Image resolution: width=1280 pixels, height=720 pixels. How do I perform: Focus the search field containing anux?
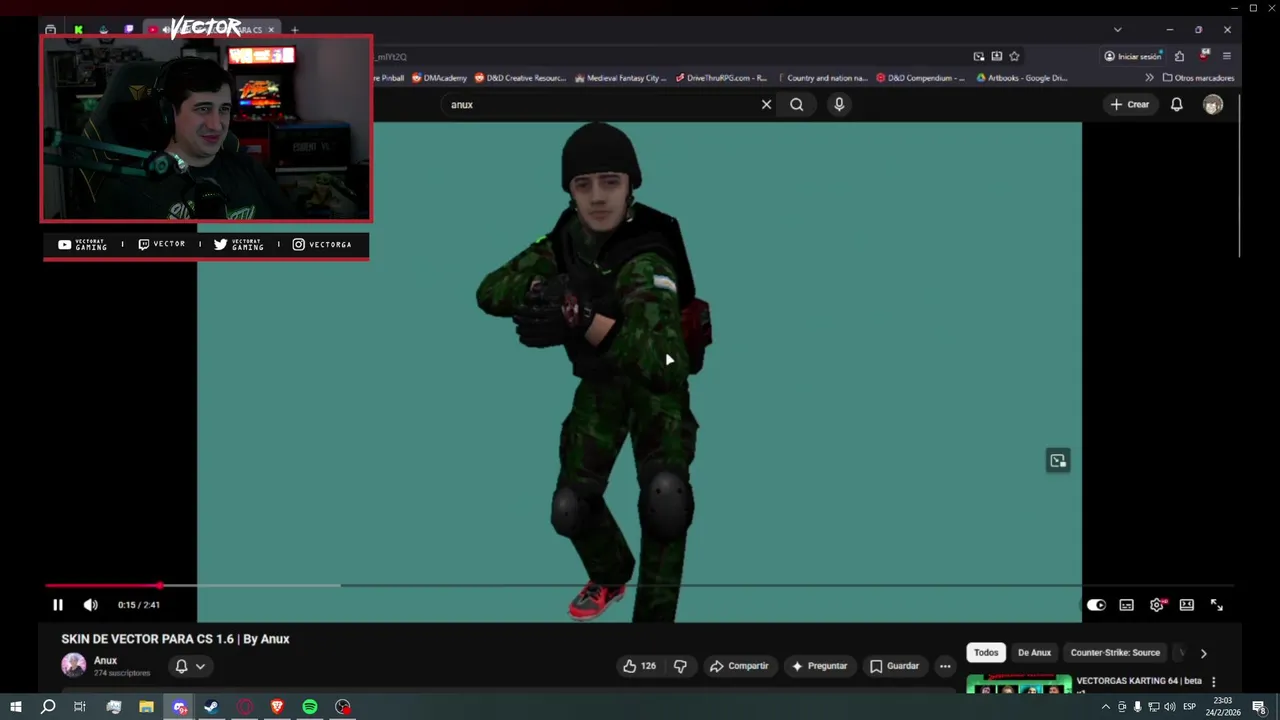[x=600, y=104]
